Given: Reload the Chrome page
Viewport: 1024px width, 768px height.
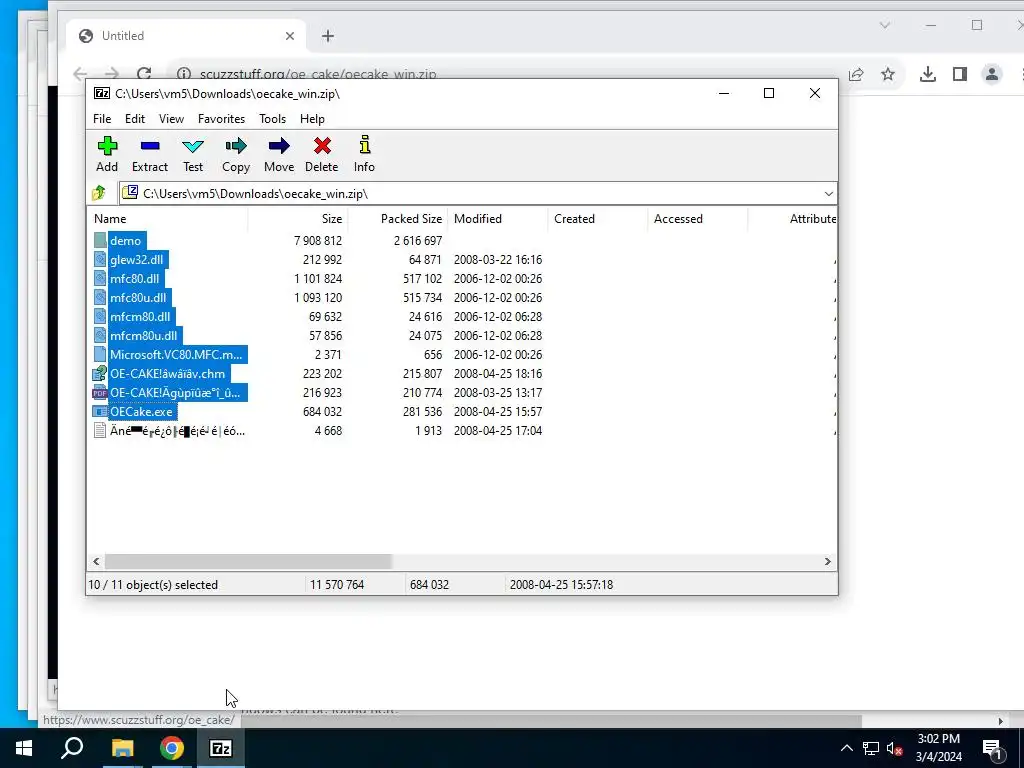Looking at the screenshot, I should pos(144,74).
